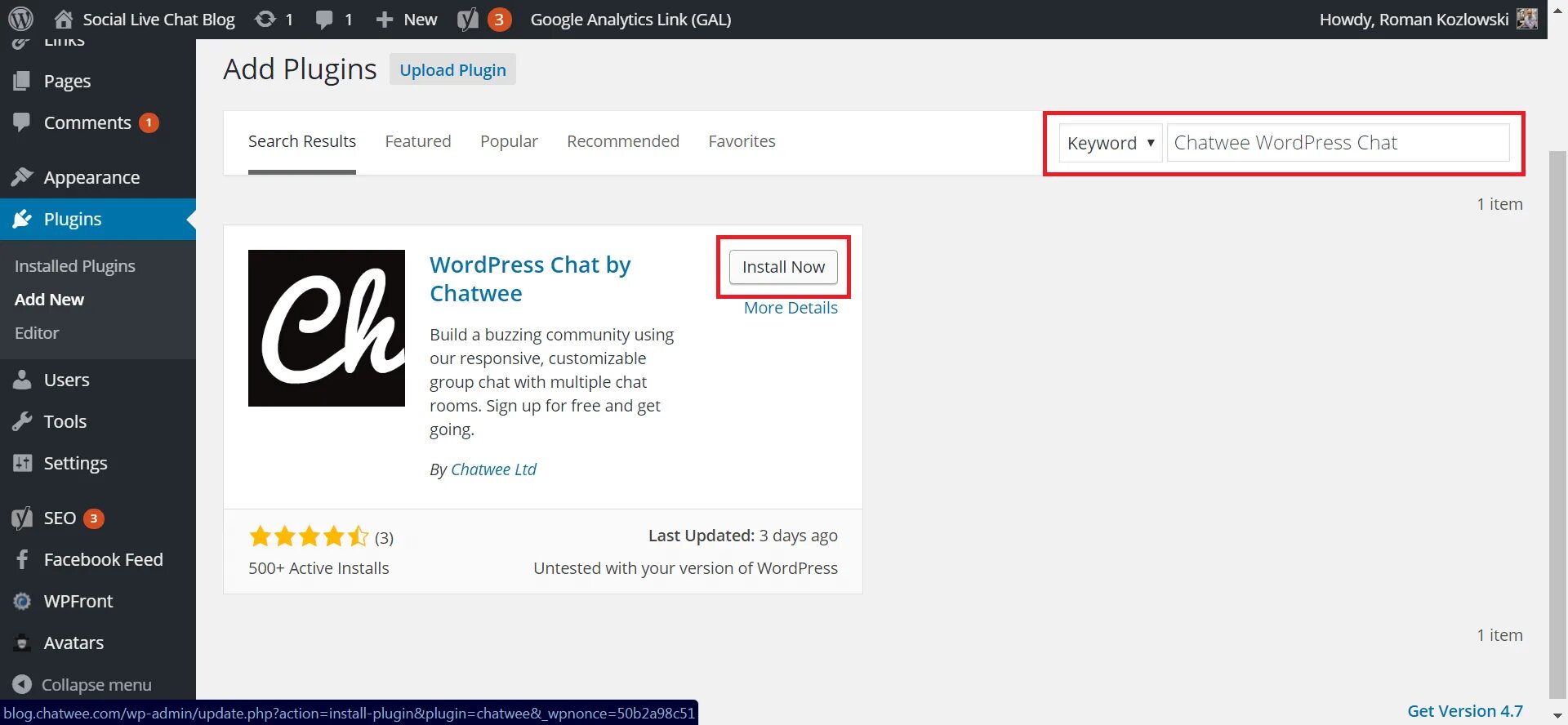The height and width of the screenshot is (725, 1568).
Task: Click Get Version 4.7 link
Action: [1465, 711]
